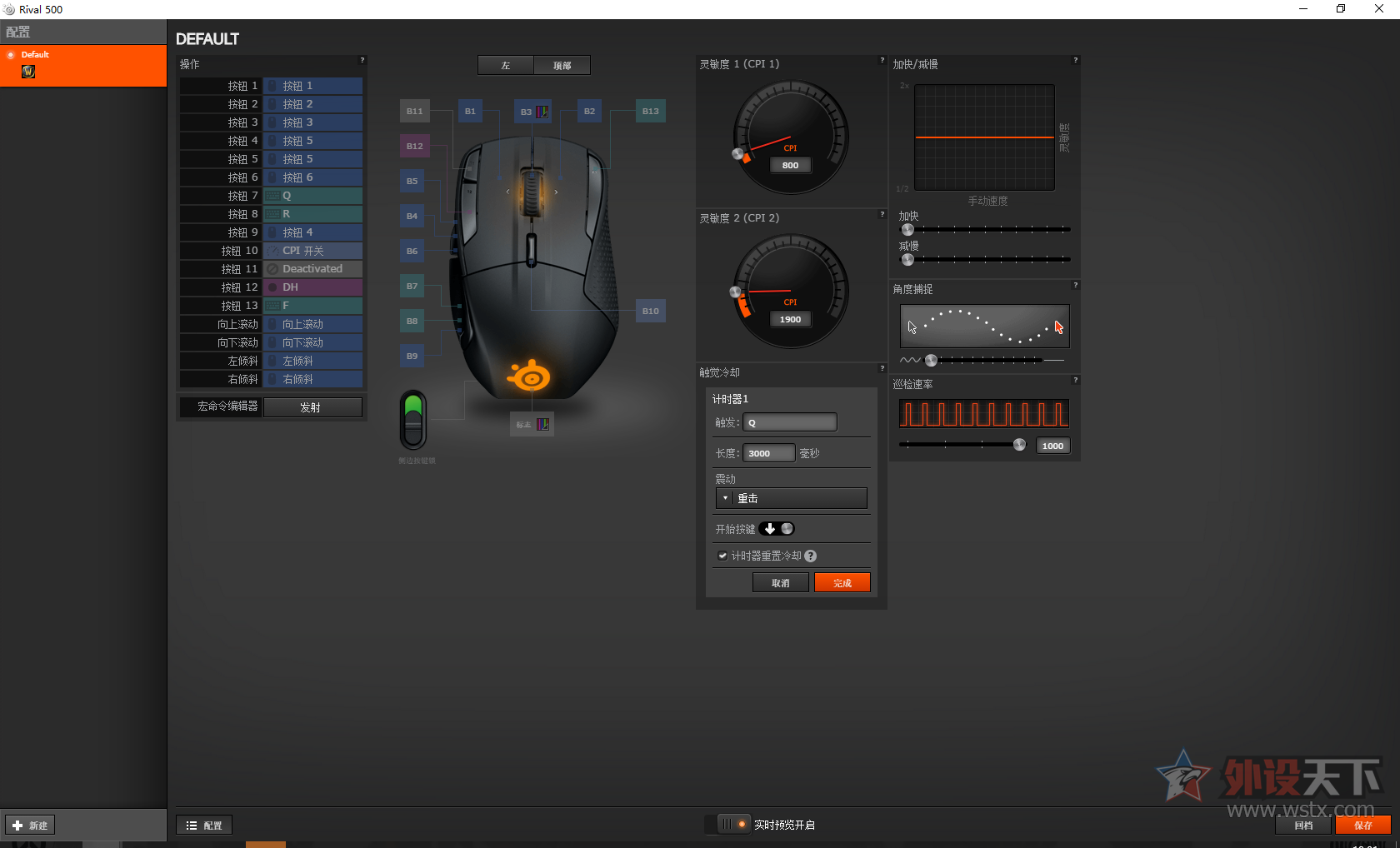Click the help question-mark icon on 灵敏度1 panel
1400x848 pixels.
[x=882, y=60]
